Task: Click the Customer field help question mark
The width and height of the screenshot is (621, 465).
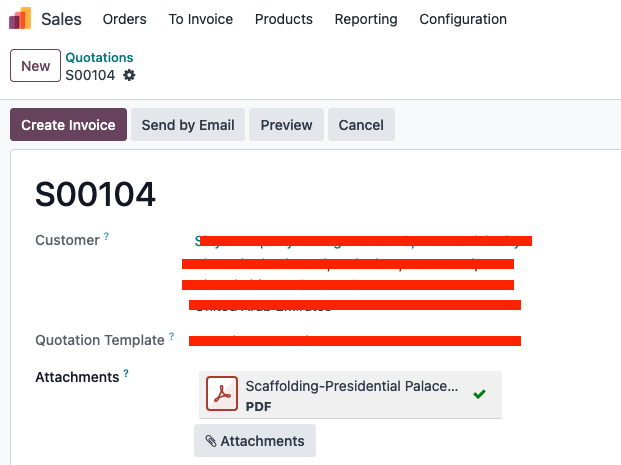Action: coord(107,237)
